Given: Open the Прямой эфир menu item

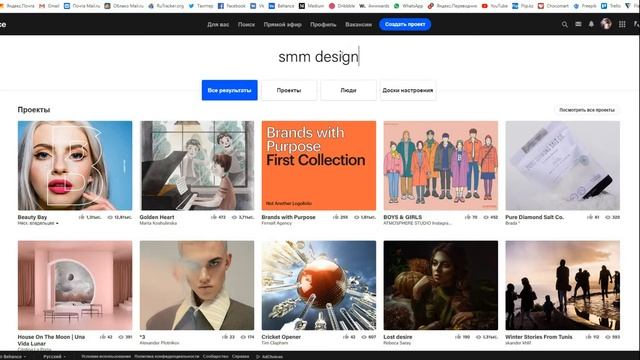Looking at the screenshot, I should (282, 24).
